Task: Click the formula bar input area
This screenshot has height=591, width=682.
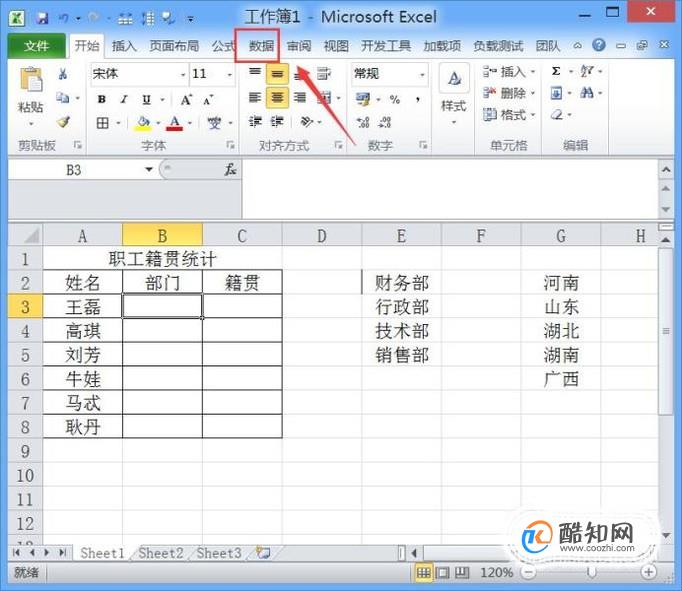Action: tap(449, 189)
